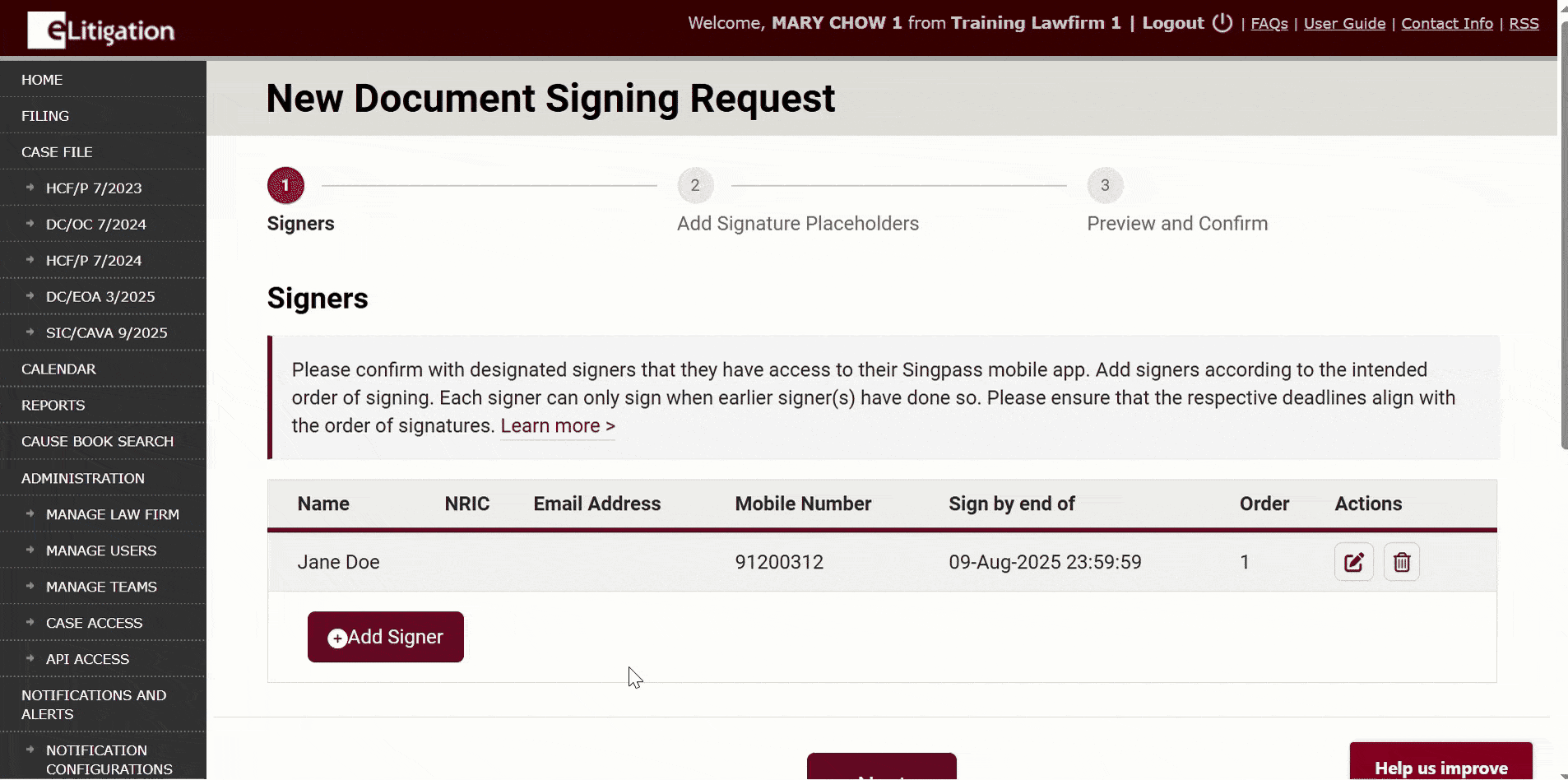Open the Learn more link
This screenshot has height=780, width=1568.
pos(557,426)
